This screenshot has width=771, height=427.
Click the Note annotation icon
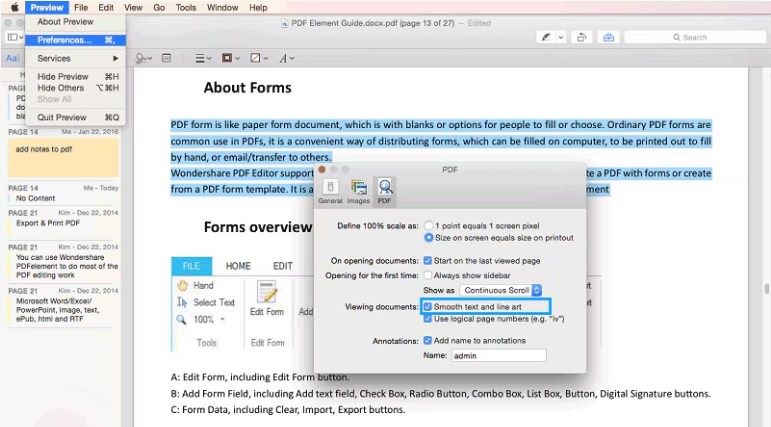[x=167, y=58]
